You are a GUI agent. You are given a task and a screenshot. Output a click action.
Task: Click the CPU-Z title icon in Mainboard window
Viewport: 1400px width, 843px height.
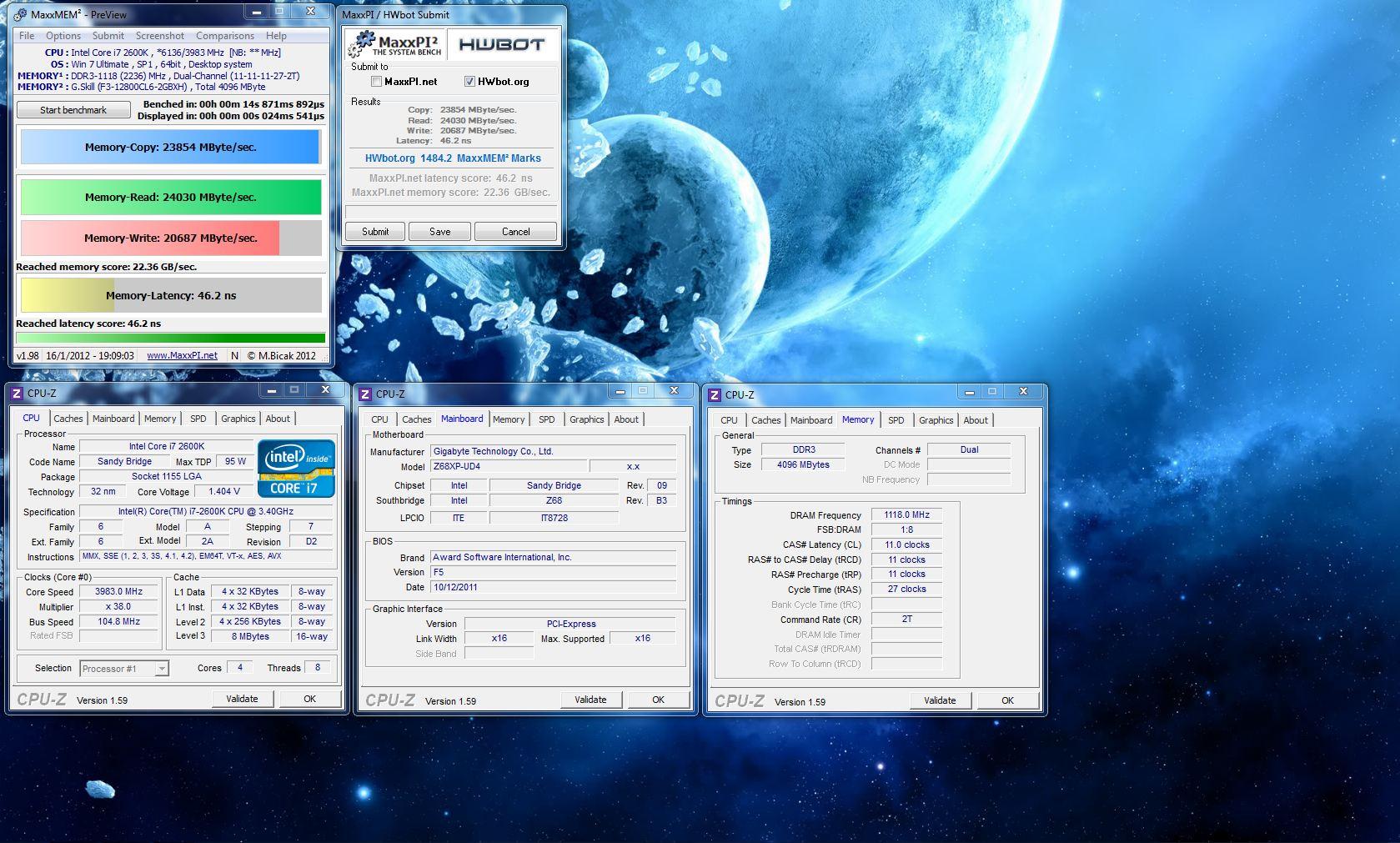[365, 394]
